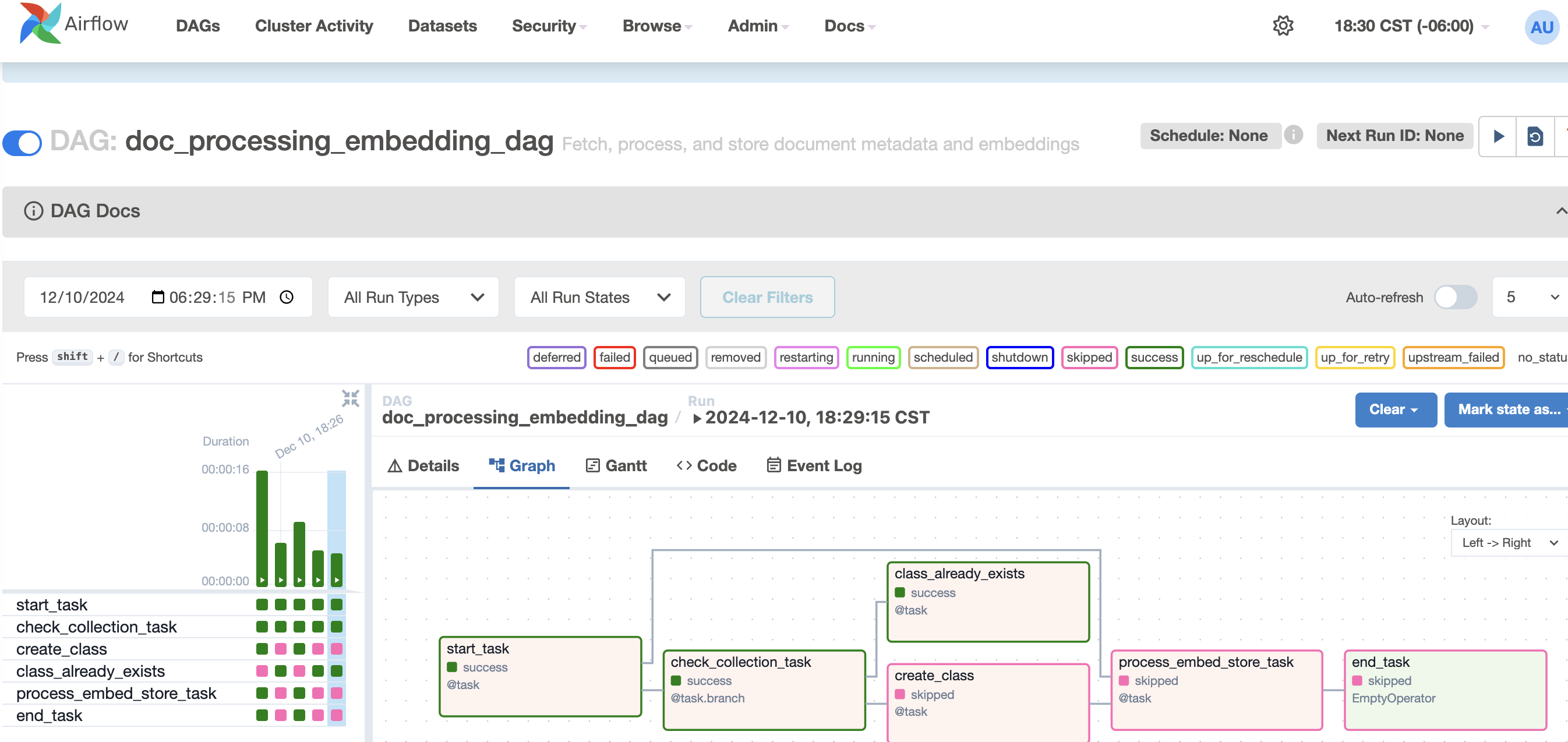Click the clock icon in date field
The width and height of the screenshot is (1568, 742).
(287, 297)
